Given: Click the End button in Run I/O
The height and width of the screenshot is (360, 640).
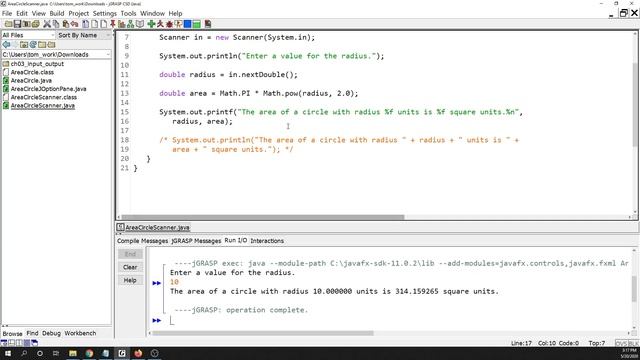Looking at the screenshot, I should [x=130, y=254].
